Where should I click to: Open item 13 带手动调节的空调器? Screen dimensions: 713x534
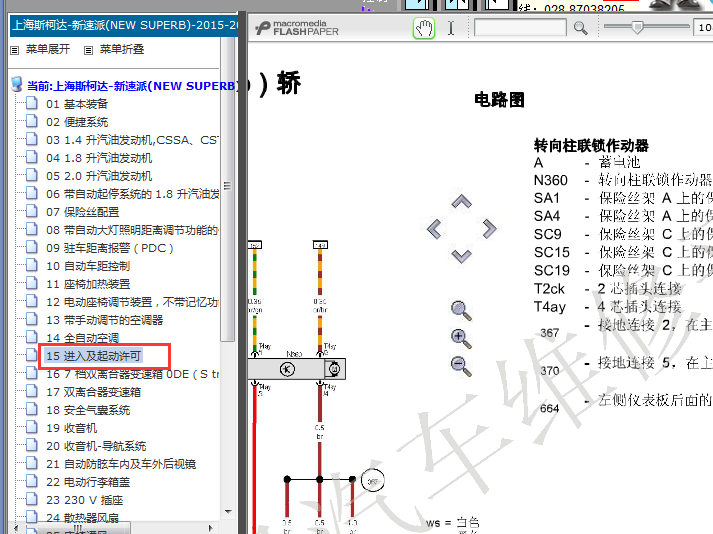[105, 320]
